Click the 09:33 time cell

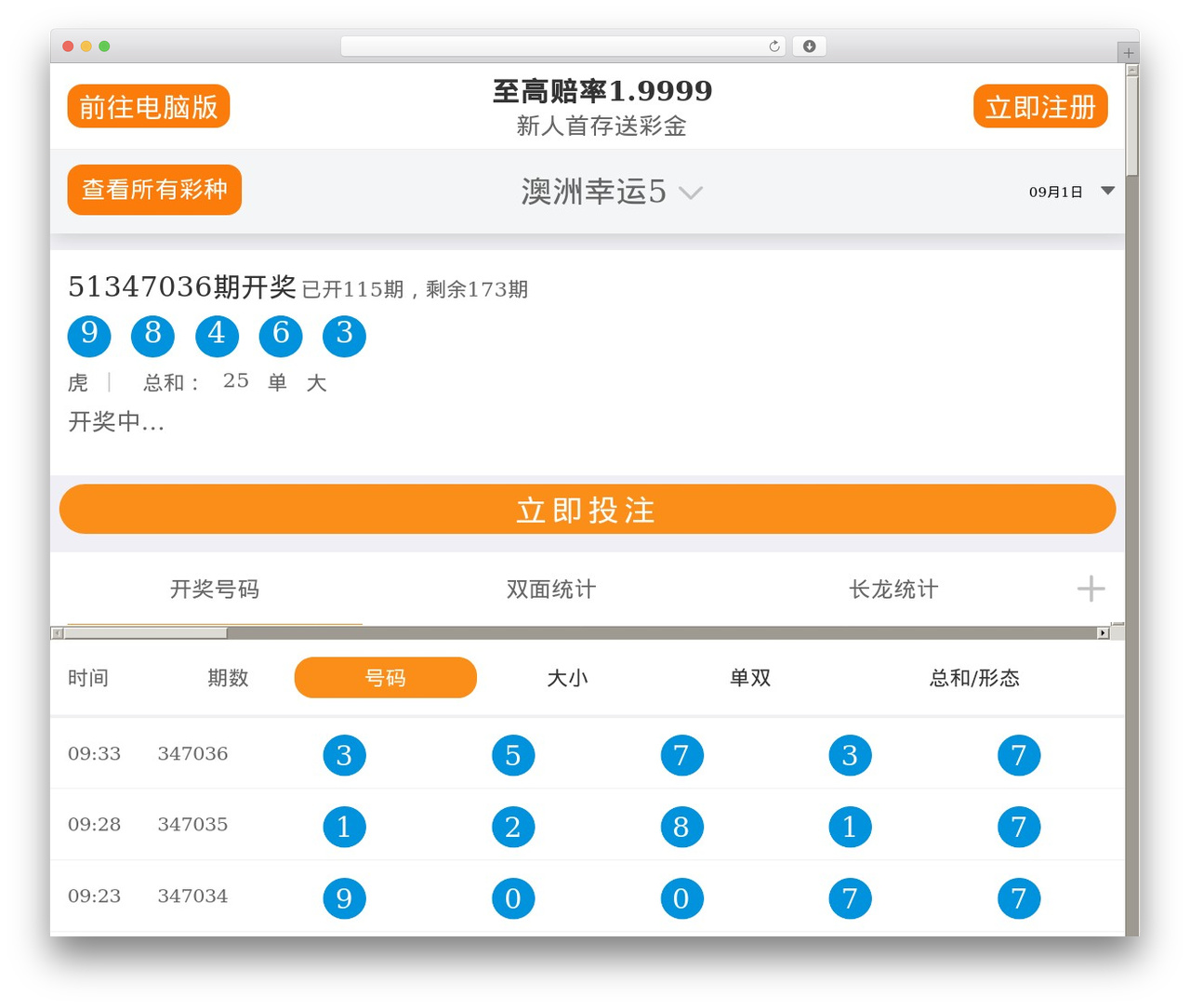click(x=94, y=754)
